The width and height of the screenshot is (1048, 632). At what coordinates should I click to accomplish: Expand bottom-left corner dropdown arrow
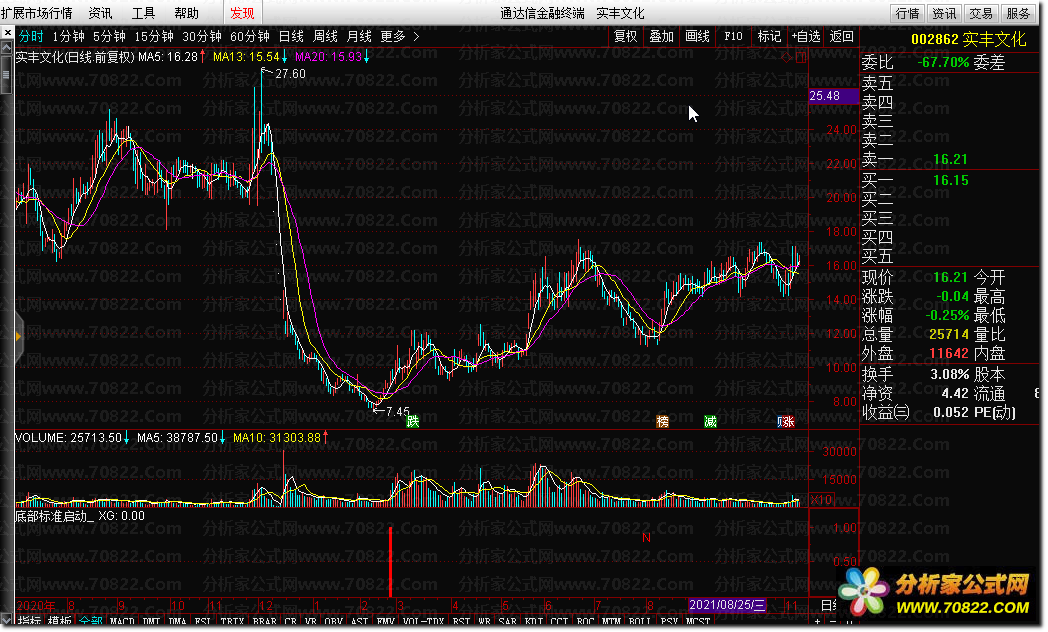tap(7, 621)
